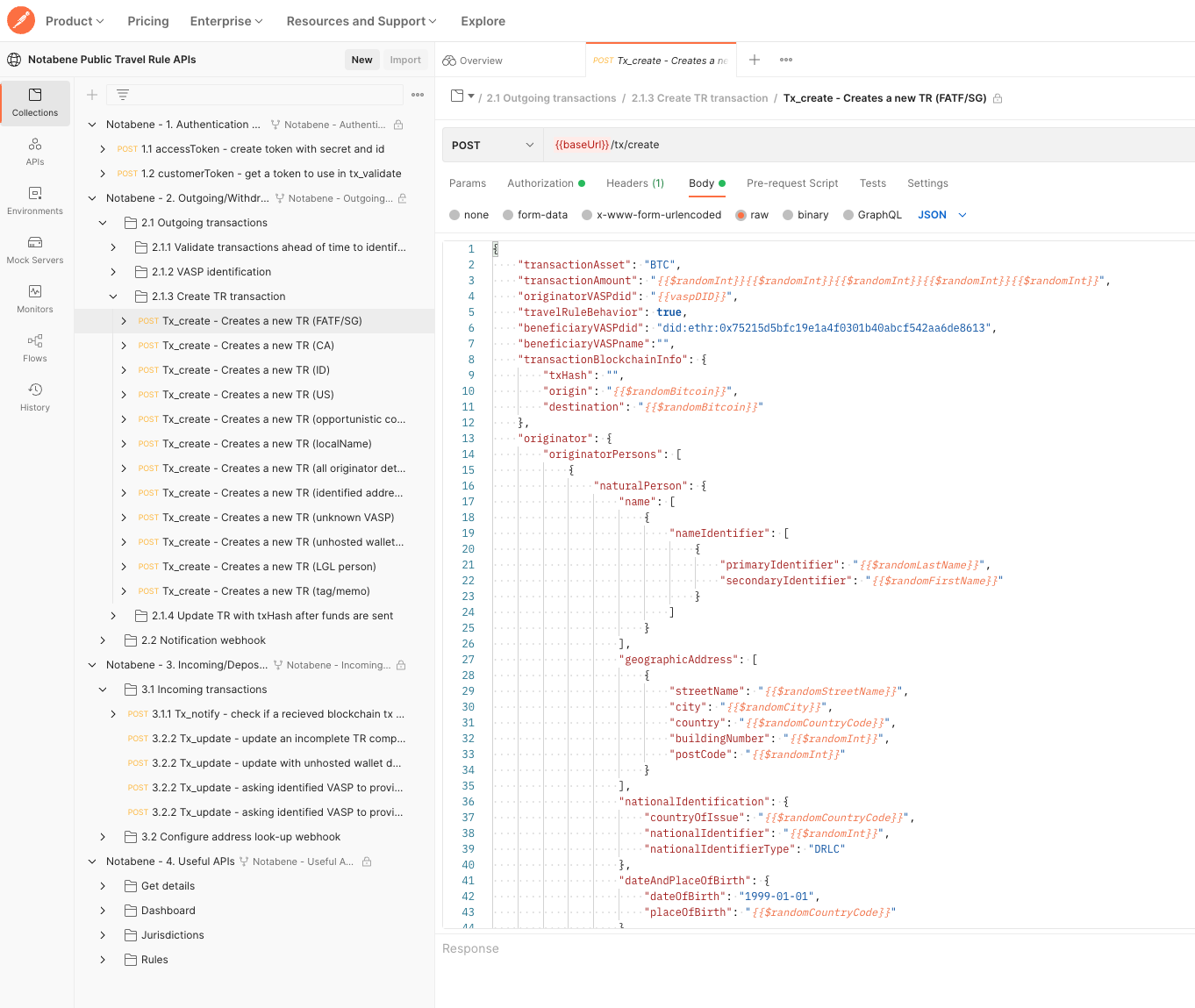Click fork icon next to Notabene - Useful A...
This screenshot has width=1195, height=1008.
click(x=244, y=861)
